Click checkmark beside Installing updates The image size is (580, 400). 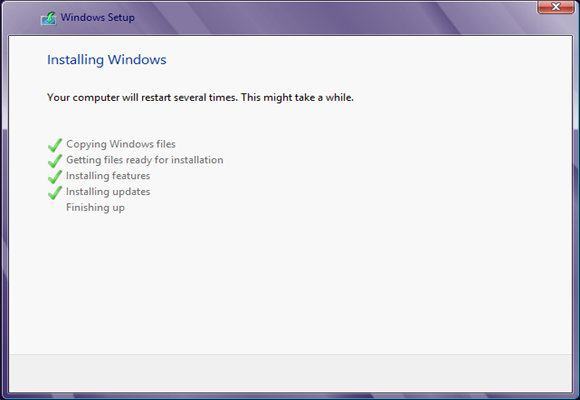coord(55,192)
